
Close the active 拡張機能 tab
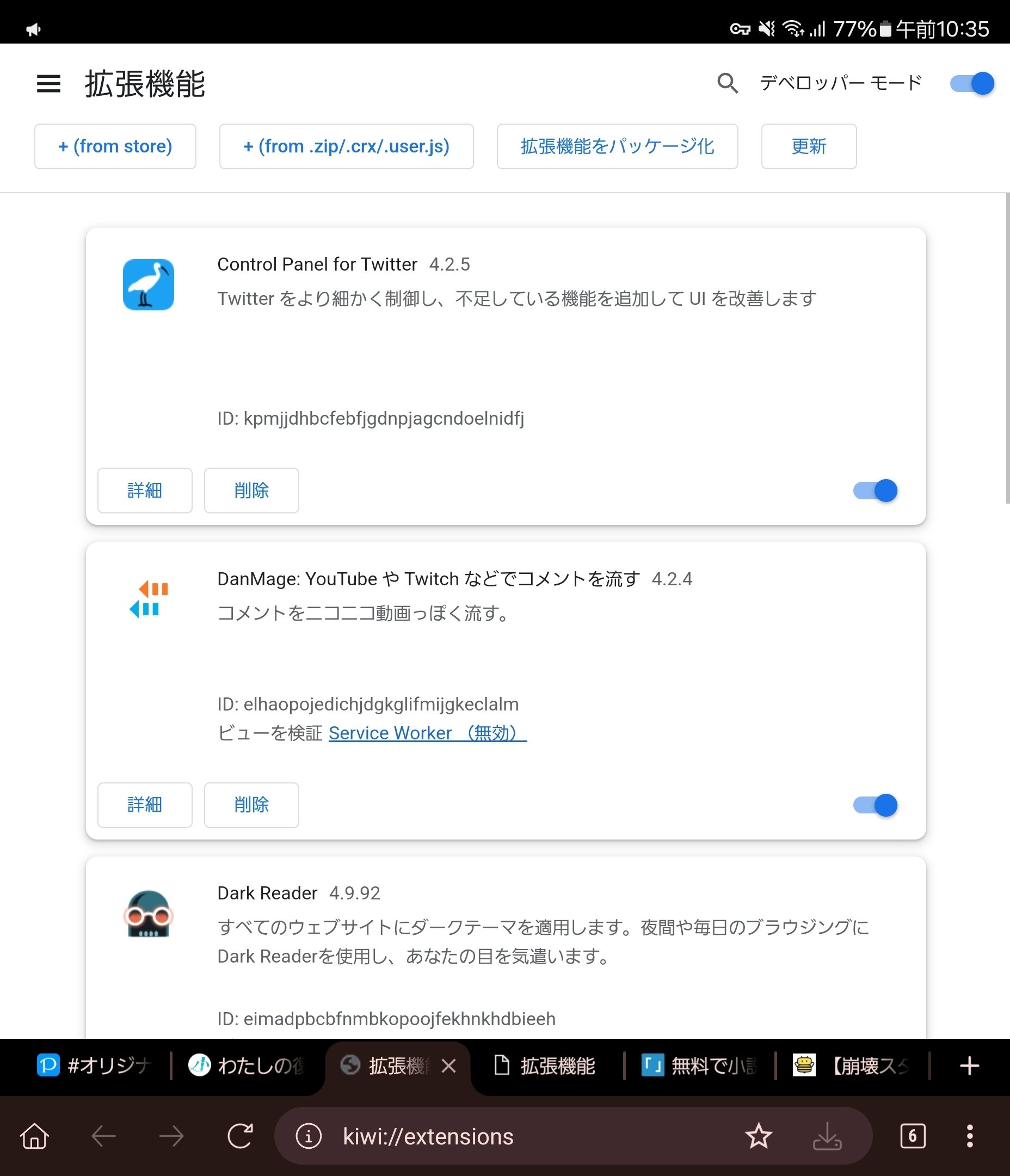(449, 1066)
